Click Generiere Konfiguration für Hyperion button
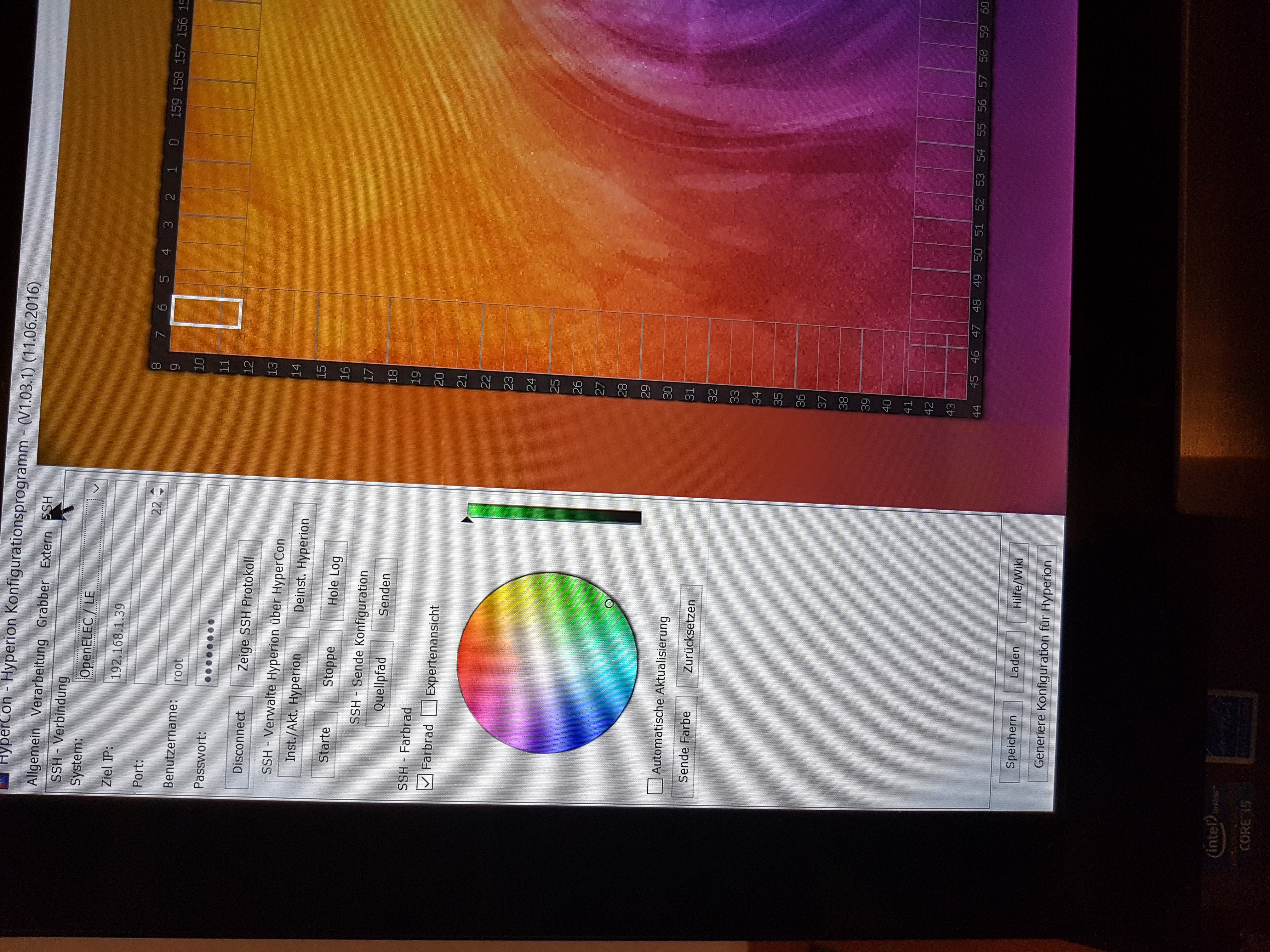This screenshot has height=952, width=1270. click(x=1042, y=663)
